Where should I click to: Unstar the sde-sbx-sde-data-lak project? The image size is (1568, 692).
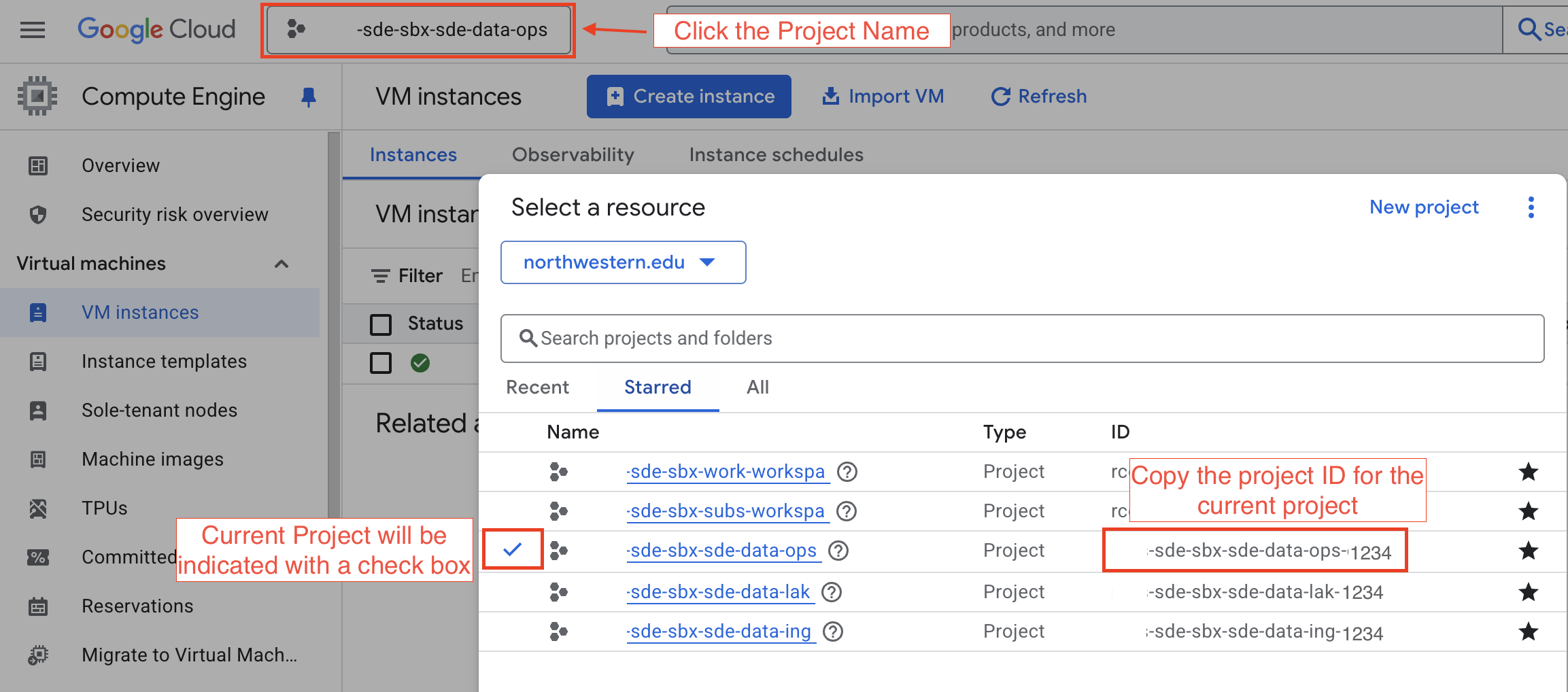pos(1528,592)
